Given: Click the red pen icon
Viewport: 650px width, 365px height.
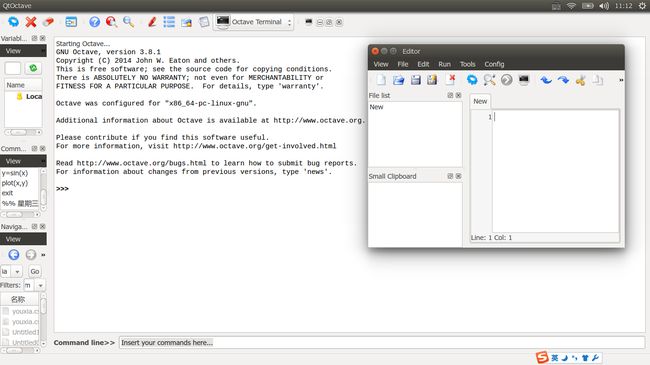Looking at the screenshot, I should [152, 22].
